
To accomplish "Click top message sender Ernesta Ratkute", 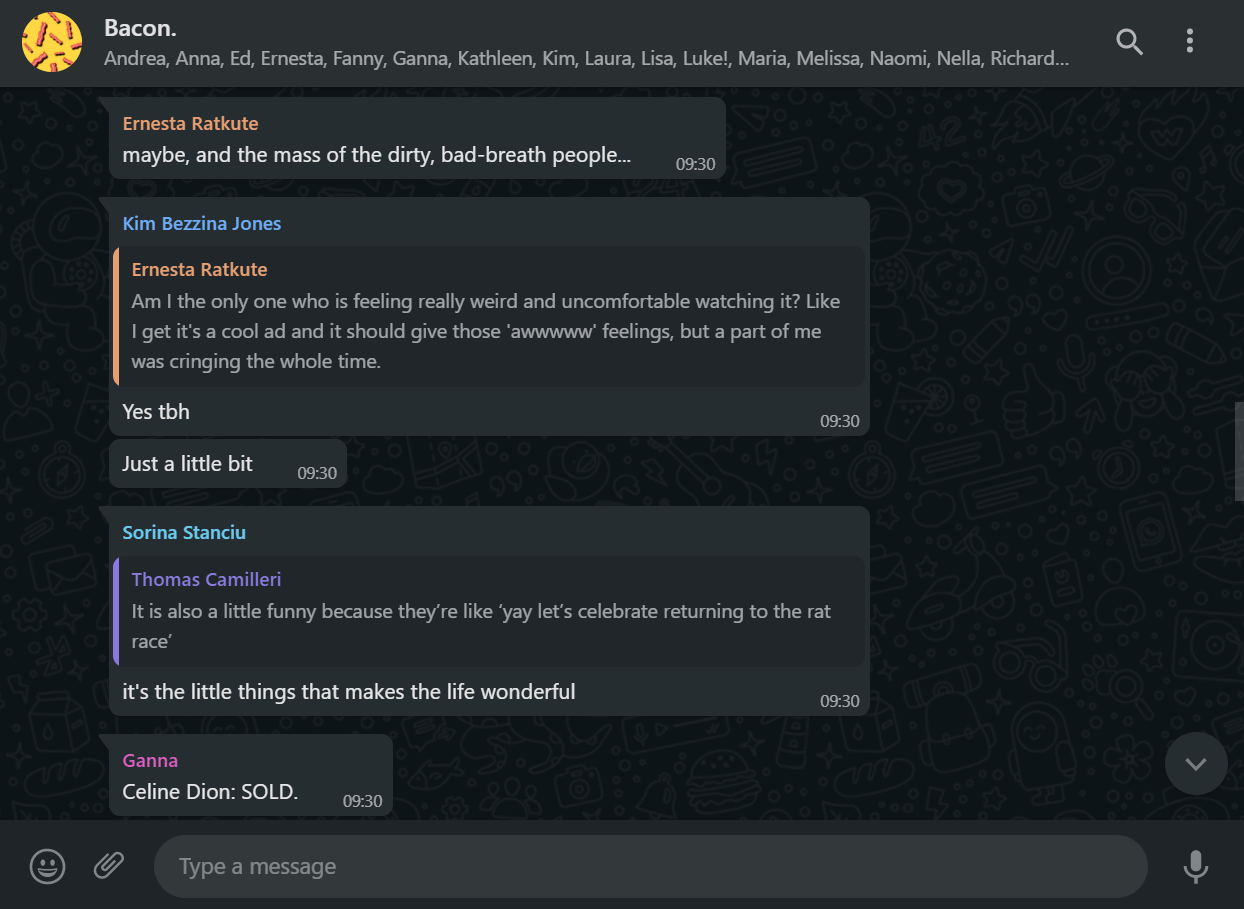I will (x=190, y=123).
